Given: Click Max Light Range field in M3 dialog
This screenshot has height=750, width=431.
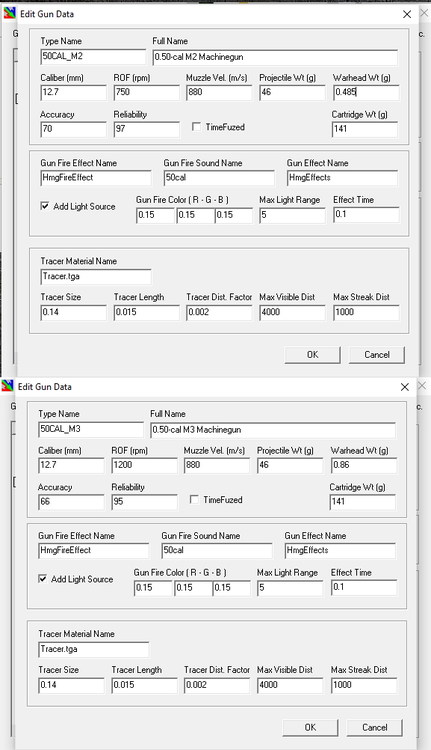Looking at the screenshot, I should (290, 588).
